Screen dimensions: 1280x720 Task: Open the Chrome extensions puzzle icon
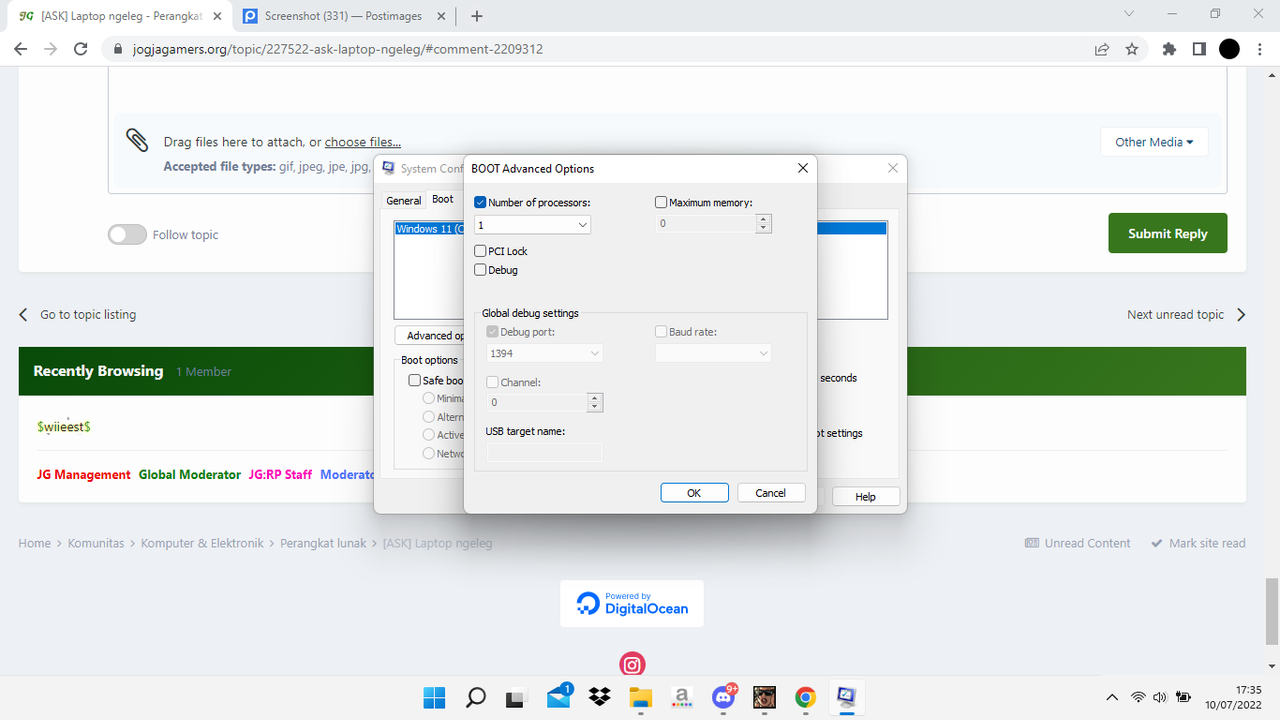tap(1169, 49)
